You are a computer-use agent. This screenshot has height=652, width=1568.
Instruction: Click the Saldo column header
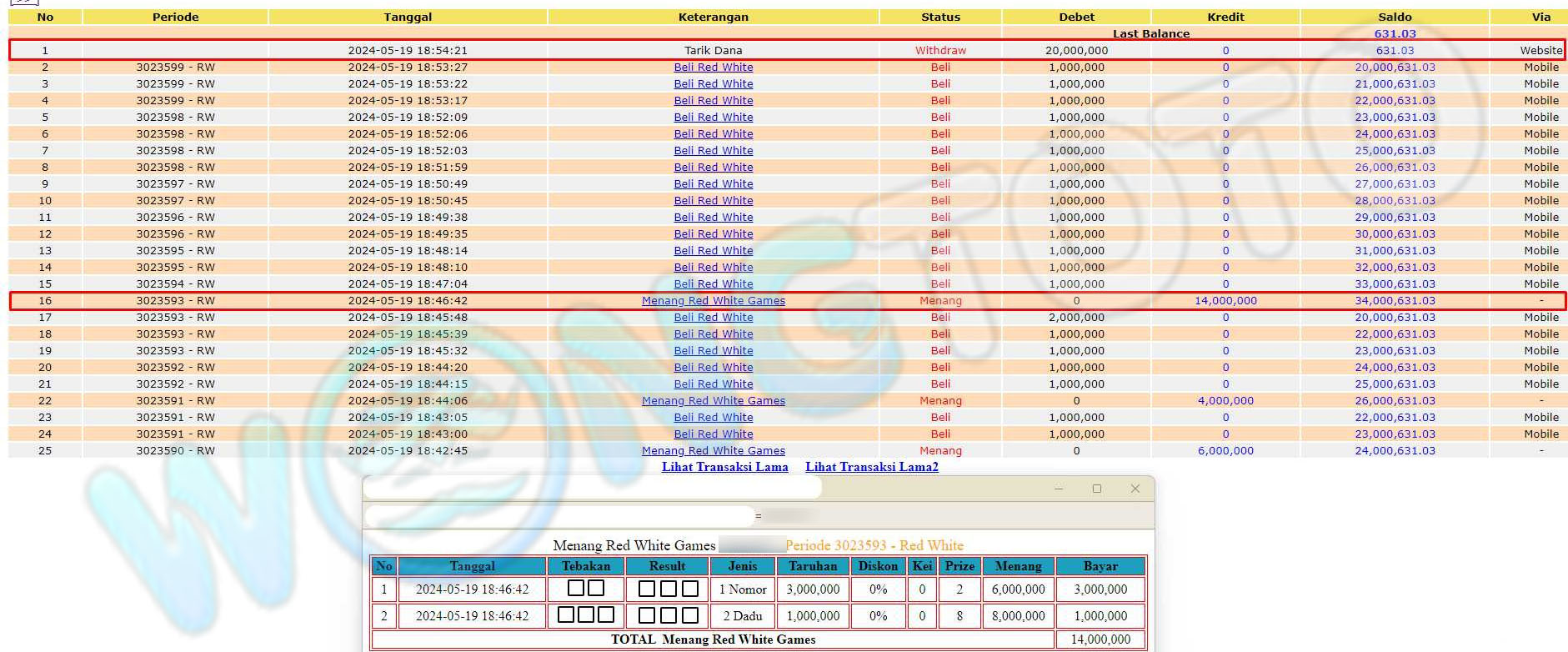(1395, 17)
